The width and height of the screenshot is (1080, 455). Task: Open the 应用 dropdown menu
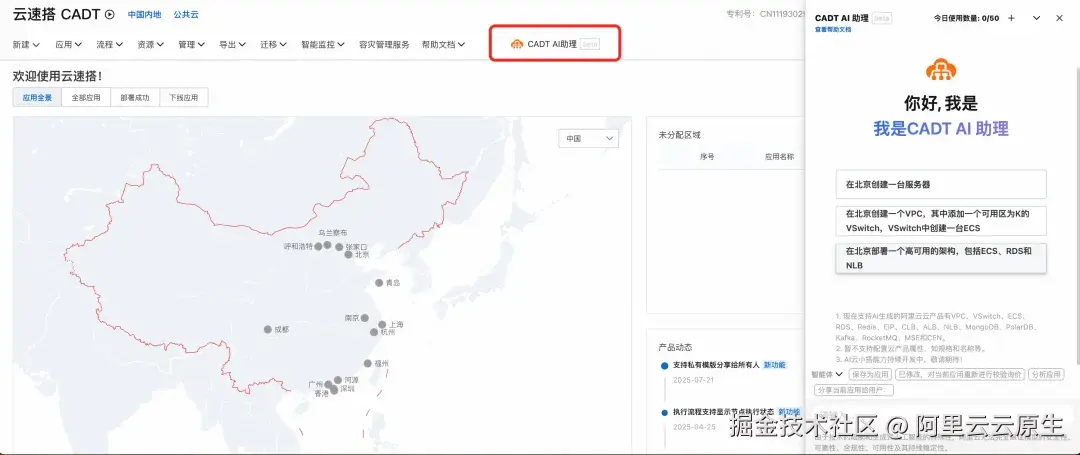69,44
